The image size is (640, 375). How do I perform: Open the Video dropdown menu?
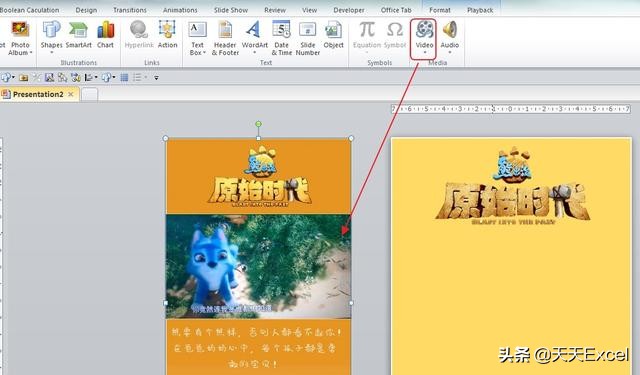coord(424,53)
